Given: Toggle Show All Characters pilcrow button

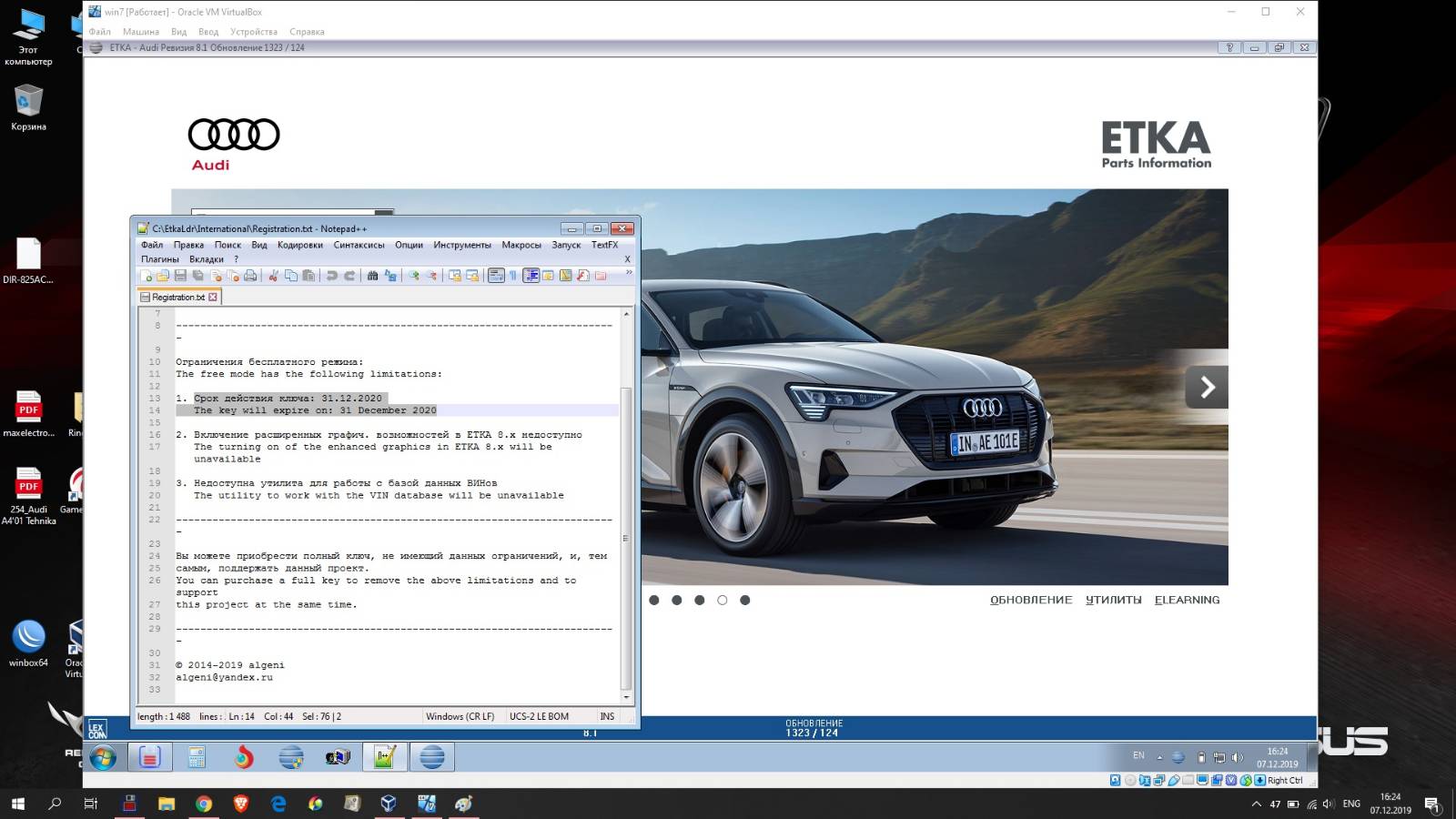Looking at the screenshot, I should 513,276.
